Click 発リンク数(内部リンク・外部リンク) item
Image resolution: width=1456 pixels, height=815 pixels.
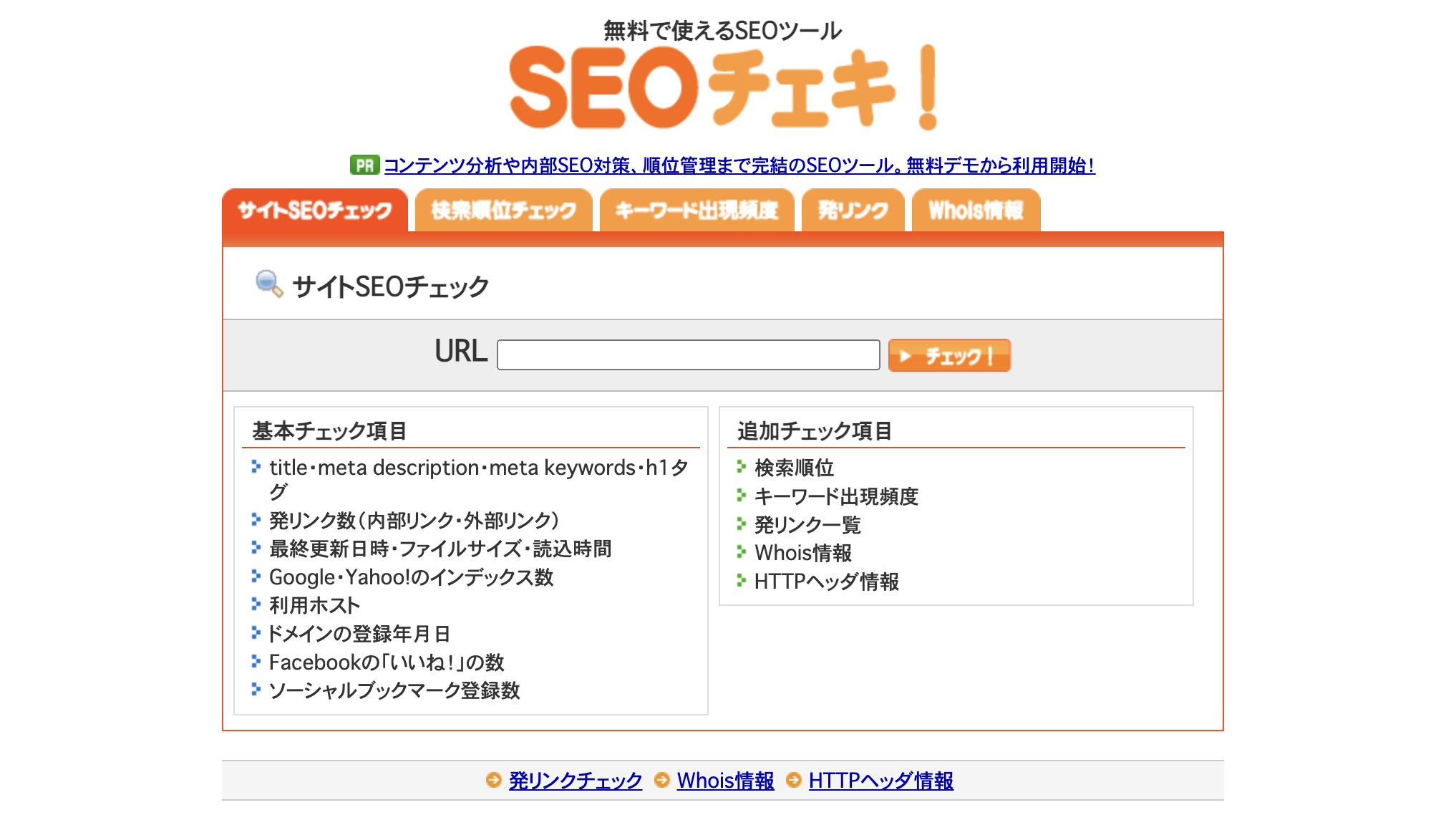tap(414, 520)
